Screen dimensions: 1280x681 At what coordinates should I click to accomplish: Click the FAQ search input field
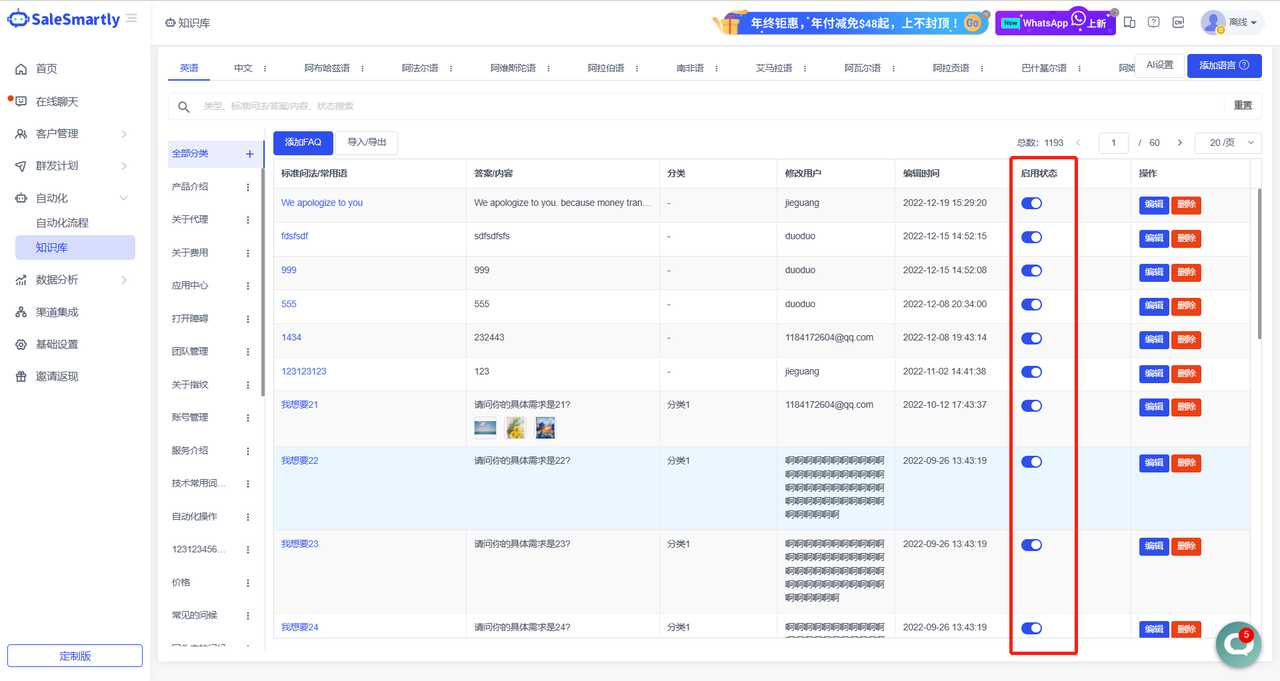pyautogui.click(x=700, y=106)
